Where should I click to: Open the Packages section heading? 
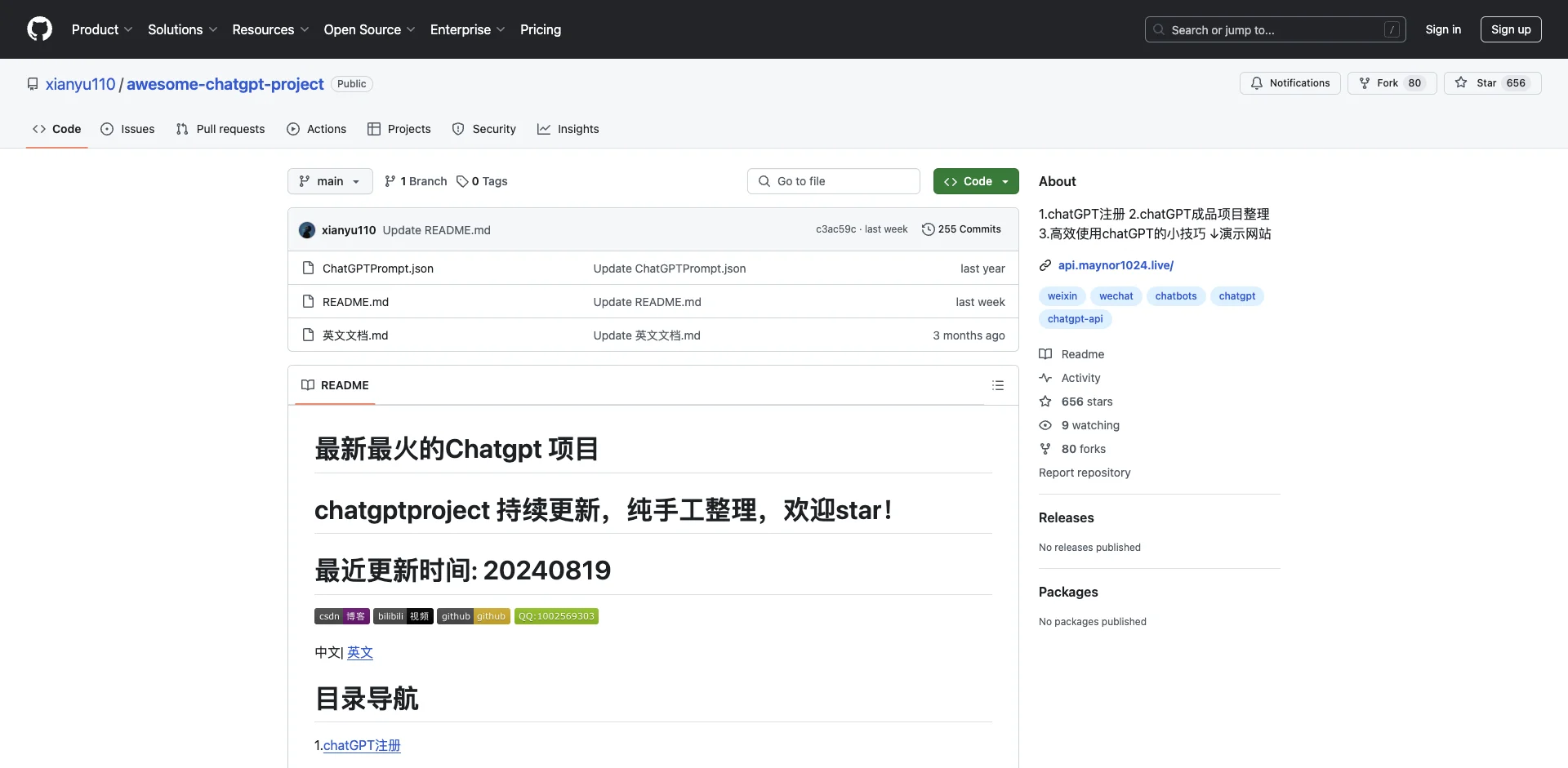[1068, 592]
